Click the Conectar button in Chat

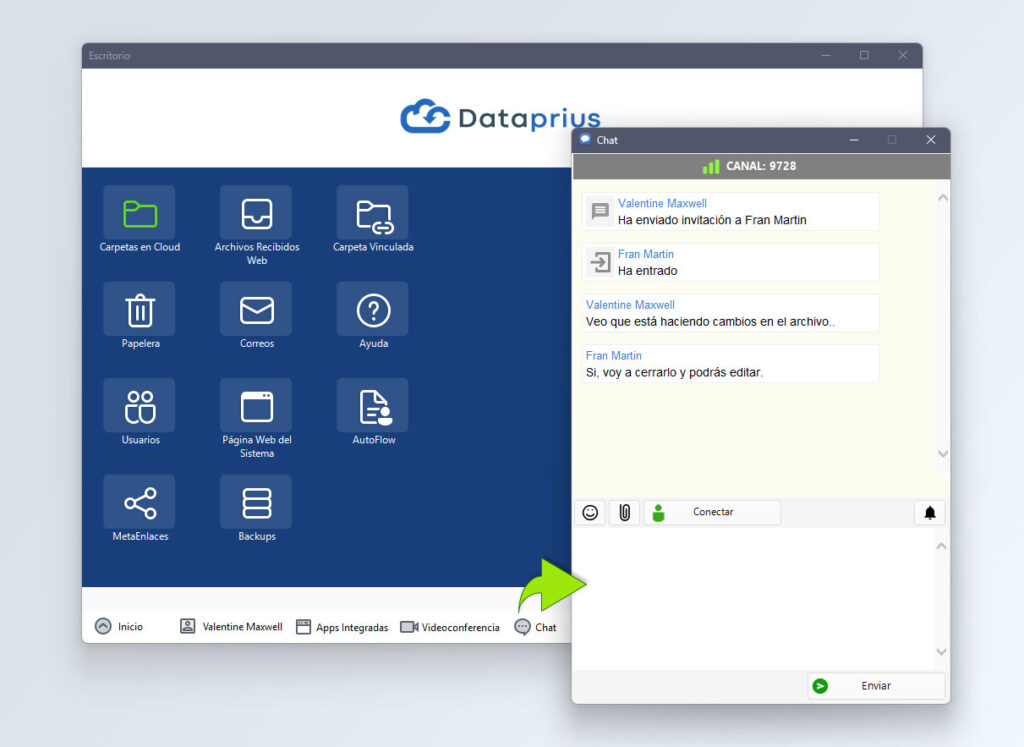coord(712,513)
